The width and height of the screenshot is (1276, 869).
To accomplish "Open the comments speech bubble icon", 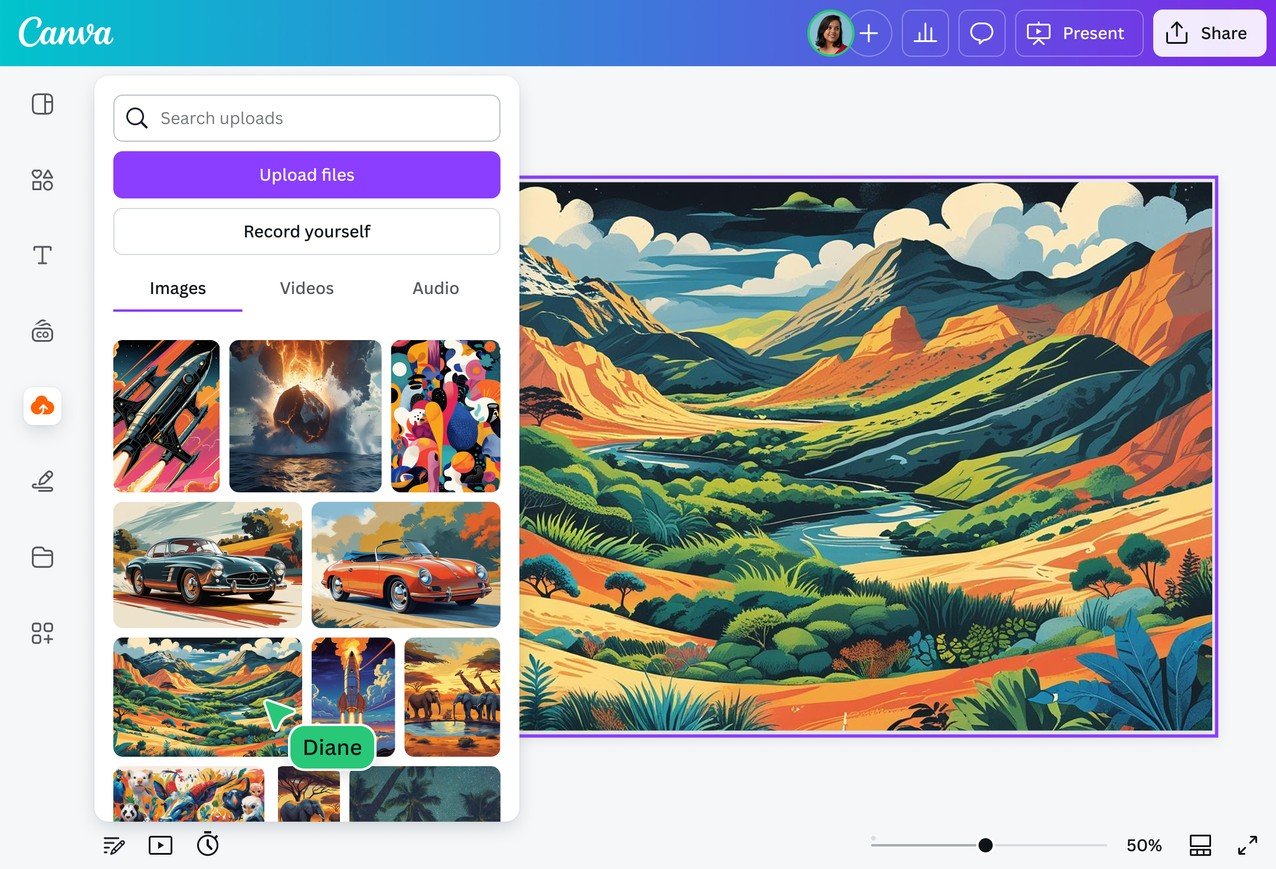I will (981, 34).
